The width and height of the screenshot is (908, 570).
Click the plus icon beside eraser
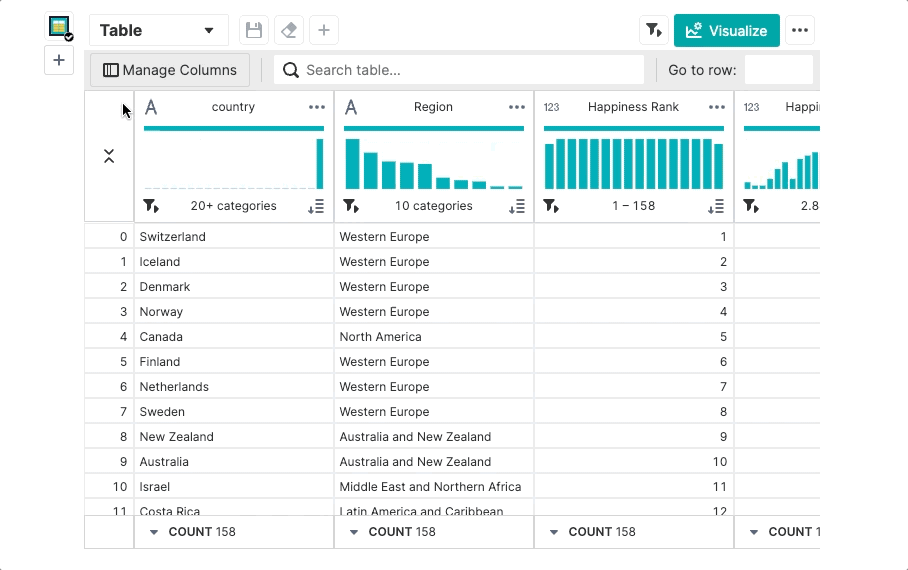[323, 30]
